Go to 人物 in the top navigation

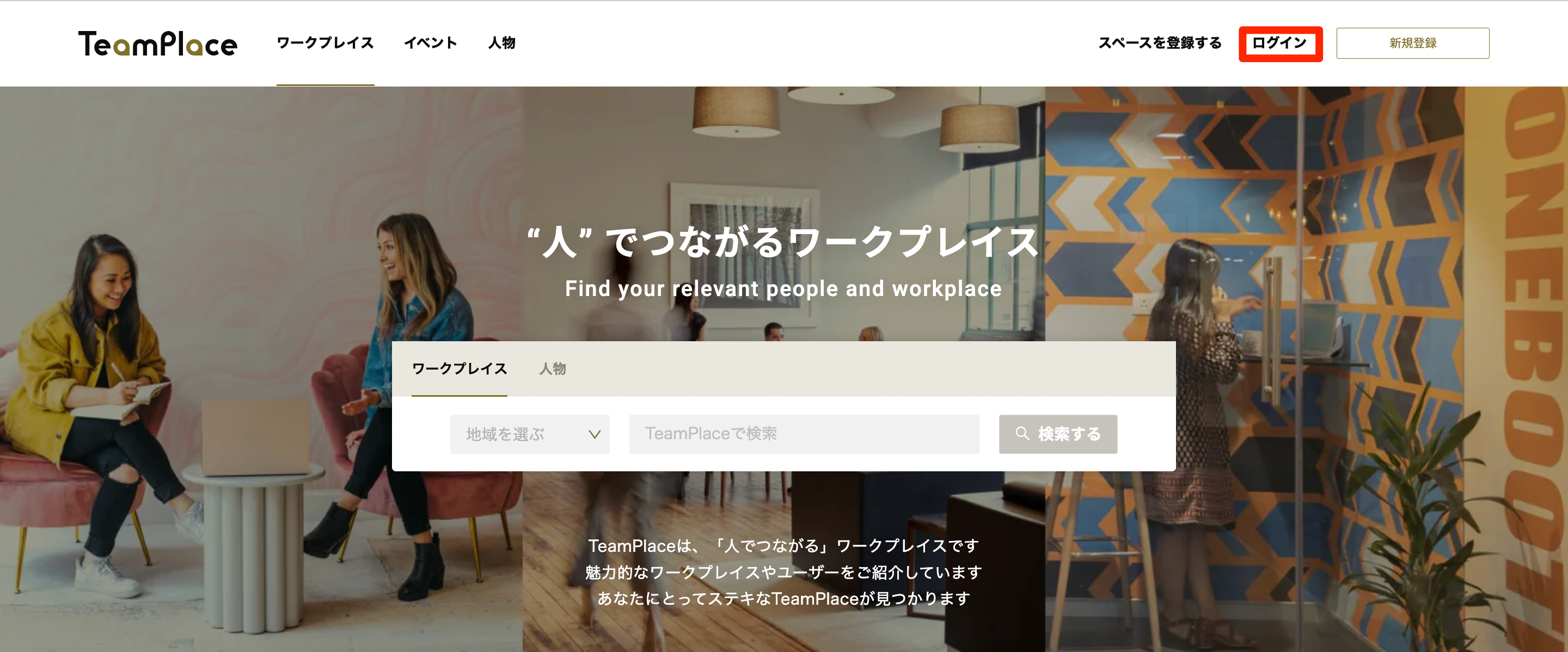(501, 43)
